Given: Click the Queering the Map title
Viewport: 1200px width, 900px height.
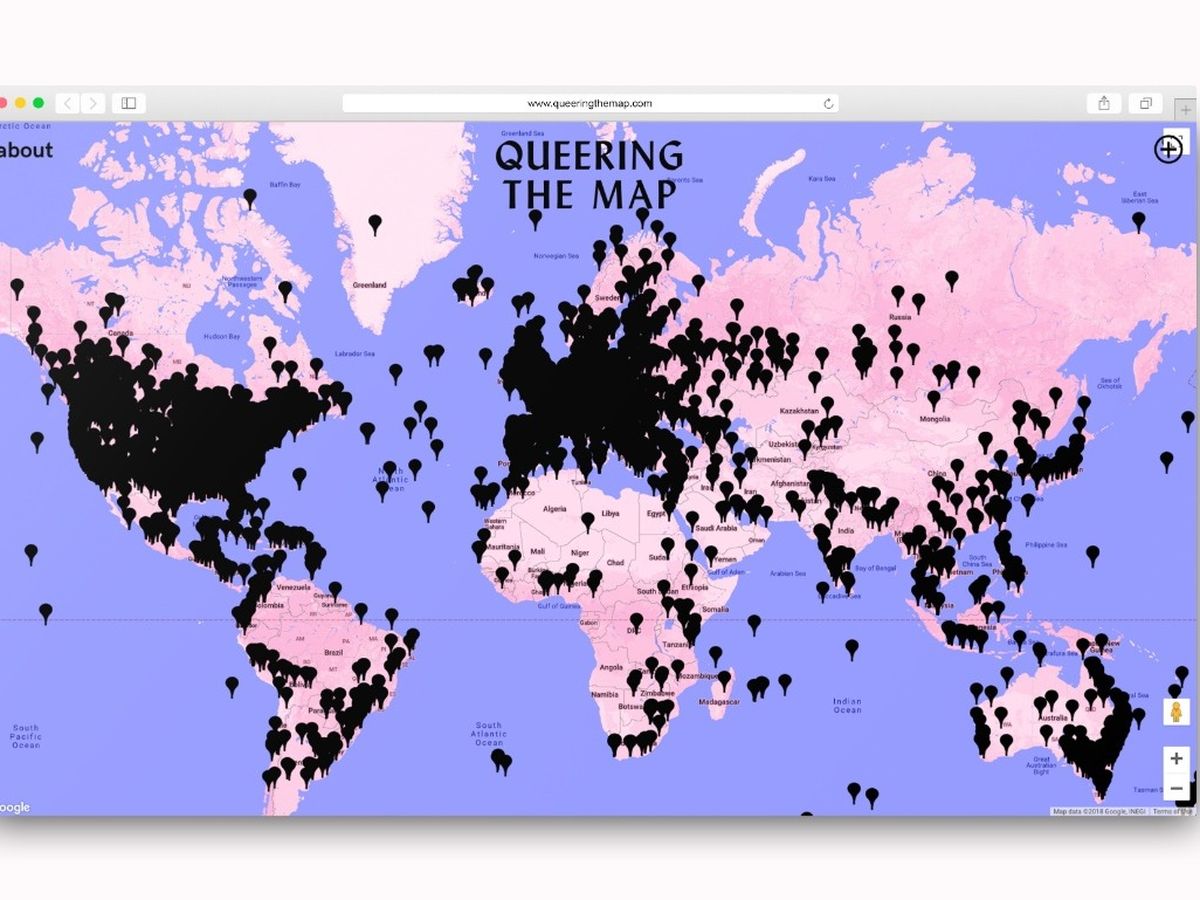Looking at the screenshot, I should pos(589,175).
